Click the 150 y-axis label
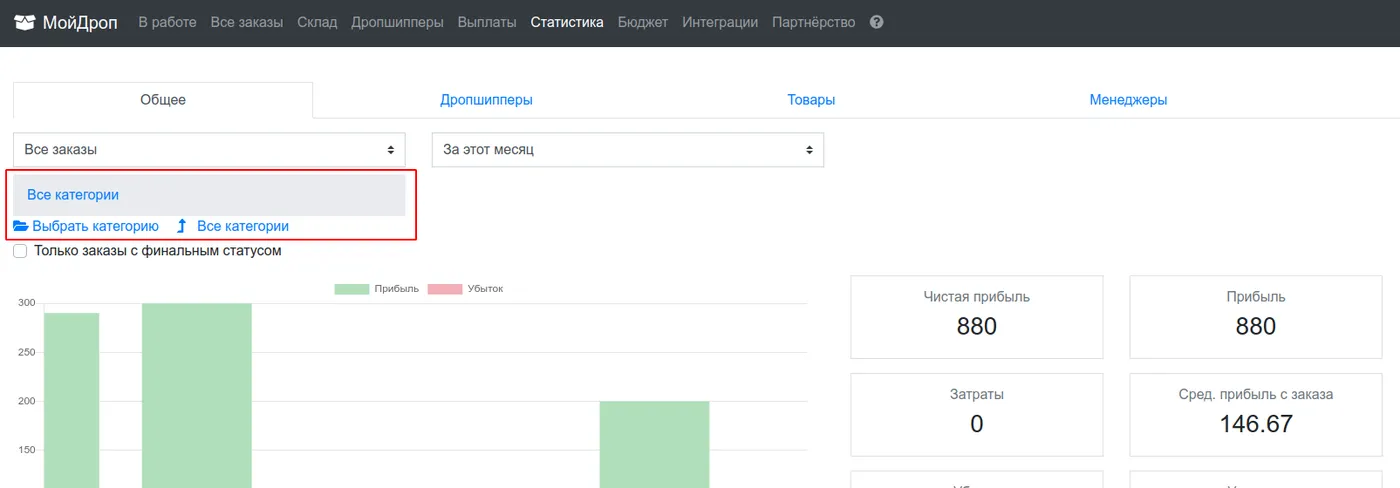Image resolution: width=1400 pixels, height=488 pixels. point(26,450)
